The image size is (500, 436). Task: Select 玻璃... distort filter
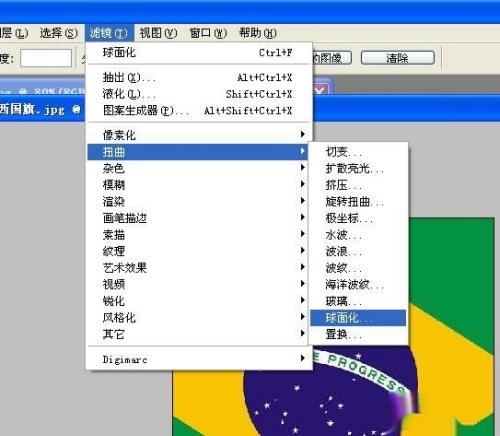pyautogui.click(x=358, y=302)
